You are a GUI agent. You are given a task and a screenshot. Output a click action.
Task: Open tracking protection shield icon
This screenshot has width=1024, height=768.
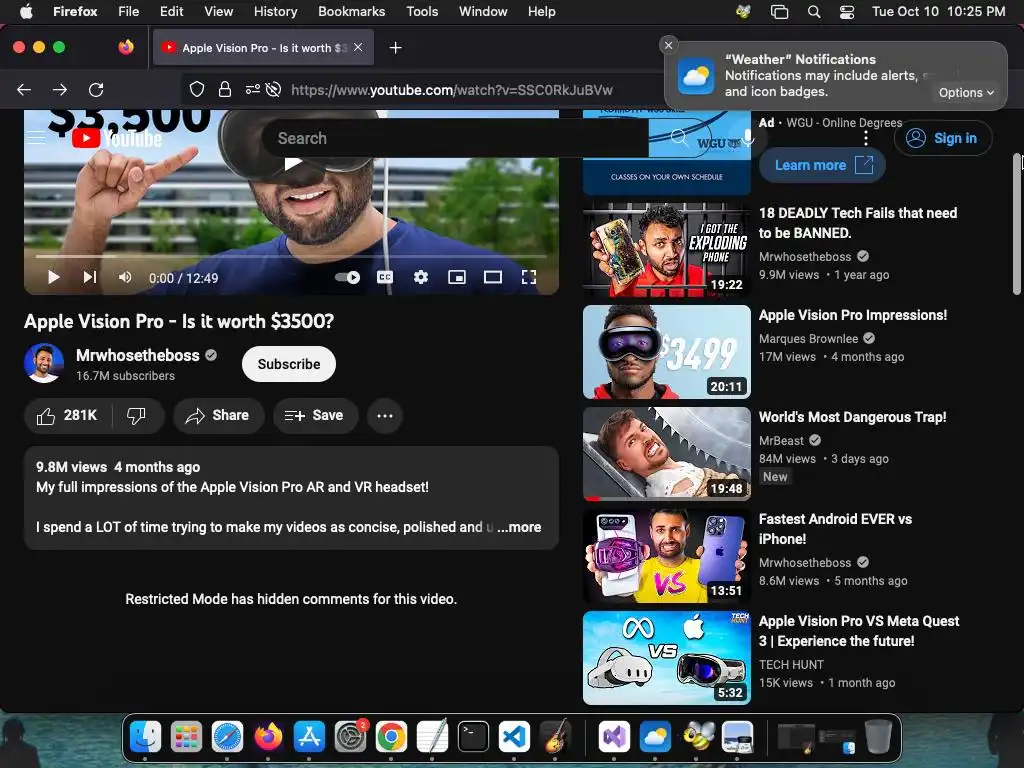pyautogui.click(x=197, y=89)
